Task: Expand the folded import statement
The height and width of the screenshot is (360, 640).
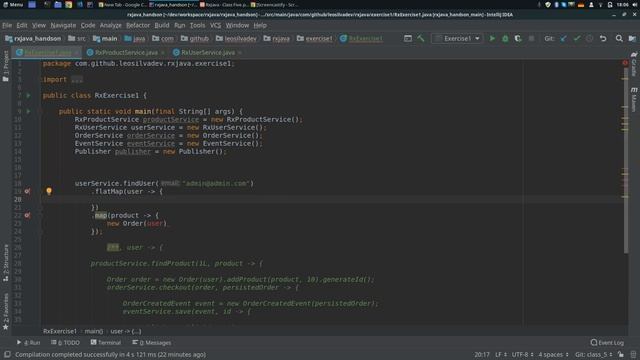Action: [77, 80]
